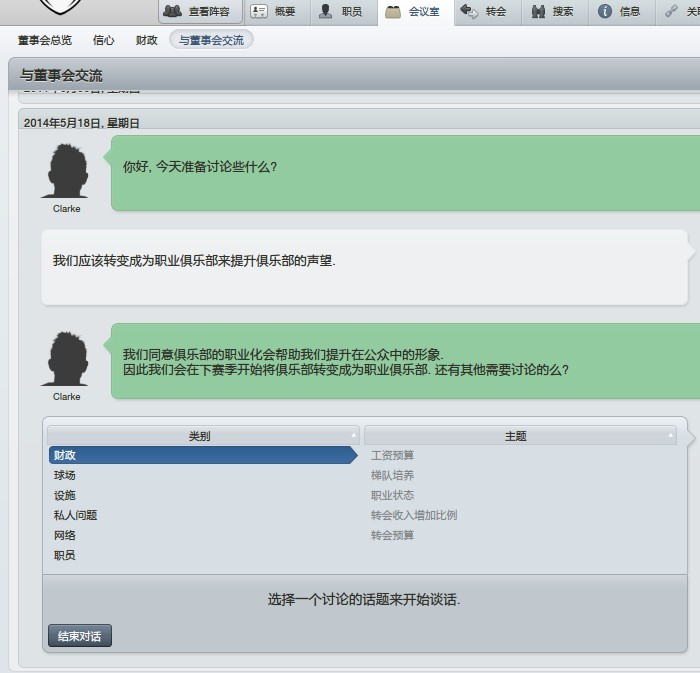Click the squad view people icon
This screenshot has width=700, height=673.
[x=172, y=11]
